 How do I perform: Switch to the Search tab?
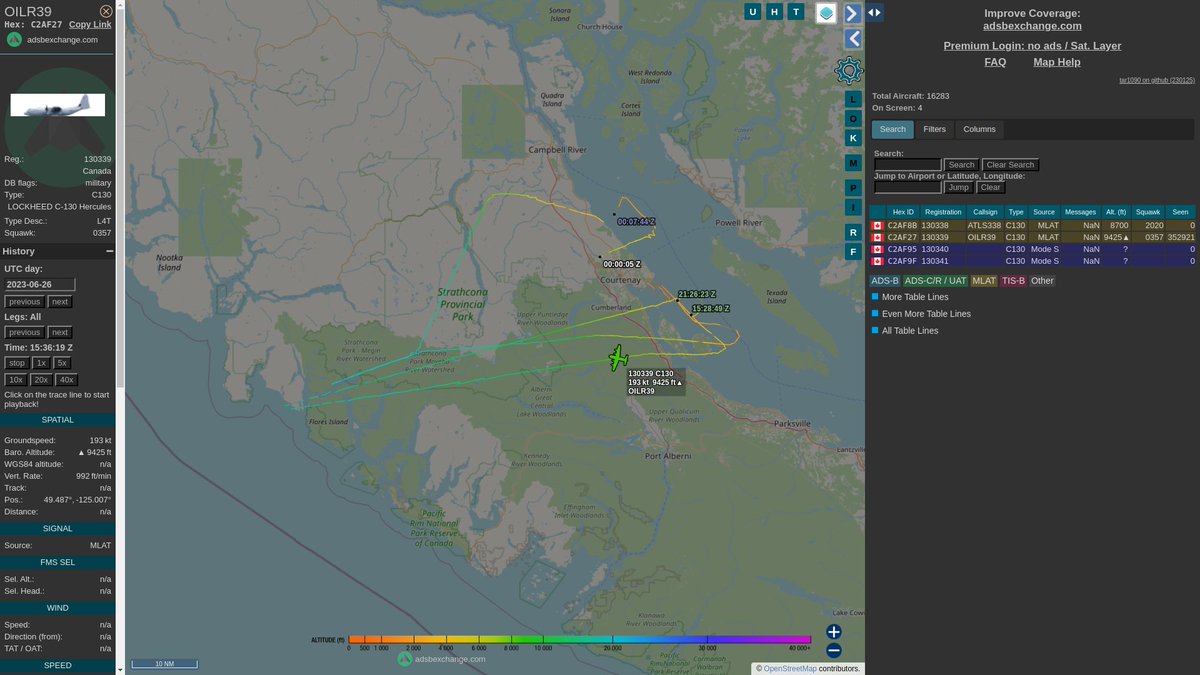click(x=893, y=129)
